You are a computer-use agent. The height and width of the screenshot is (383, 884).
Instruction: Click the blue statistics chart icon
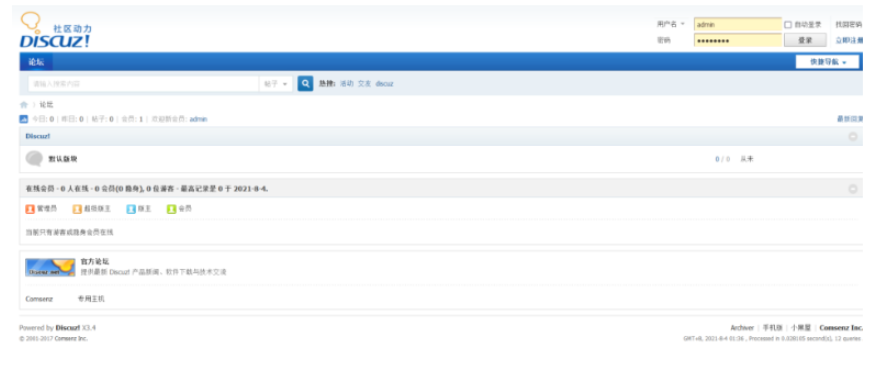(24, 119)
